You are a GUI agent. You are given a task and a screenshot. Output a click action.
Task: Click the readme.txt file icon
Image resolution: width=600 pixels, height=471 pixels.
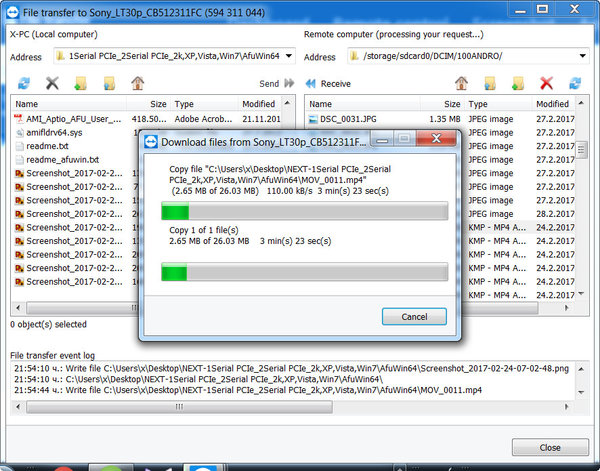pyautogui.click(x=20, y=146)
